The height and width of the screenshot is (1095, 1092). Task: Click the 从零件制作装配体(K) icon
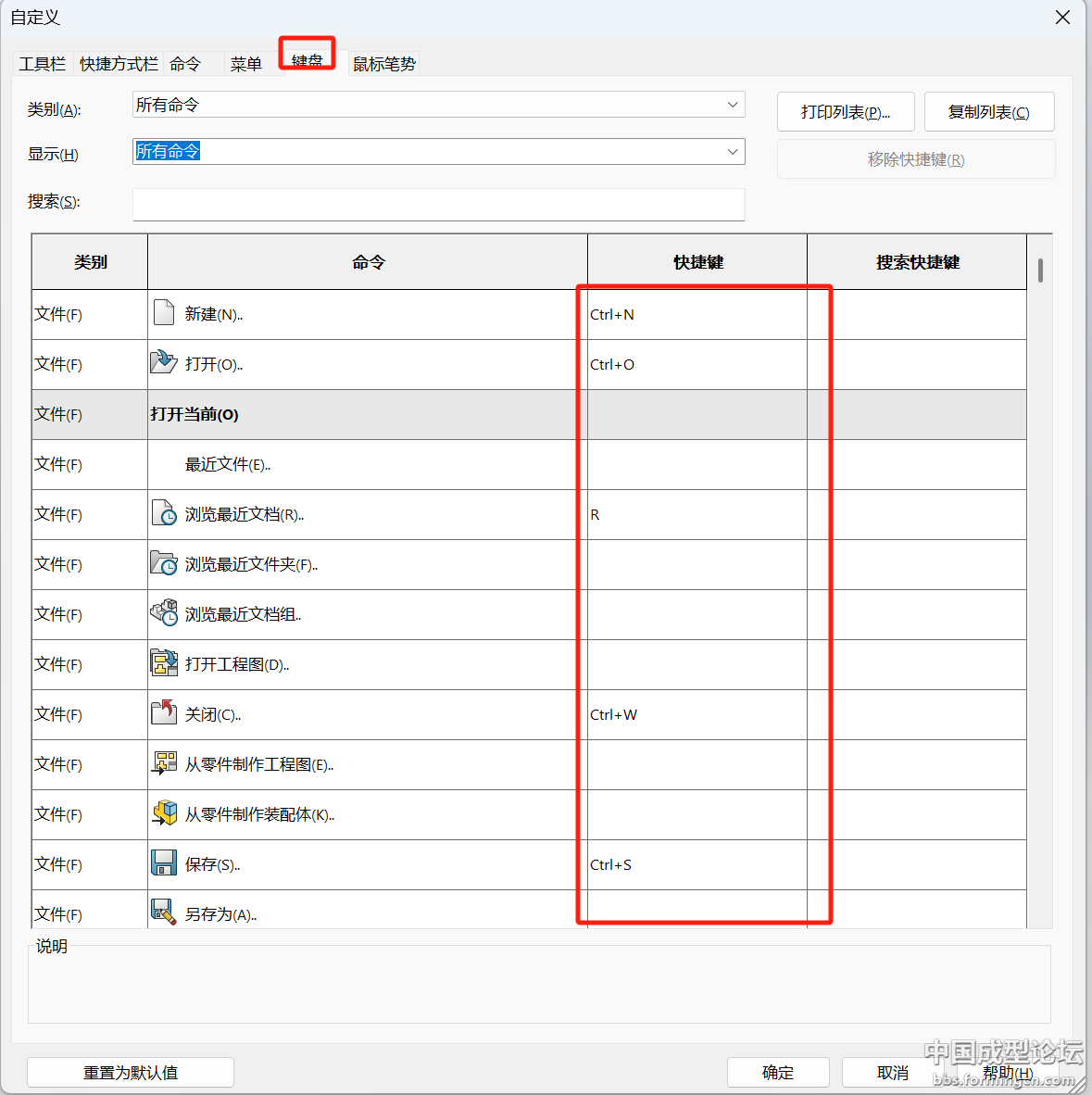(164, 812)
